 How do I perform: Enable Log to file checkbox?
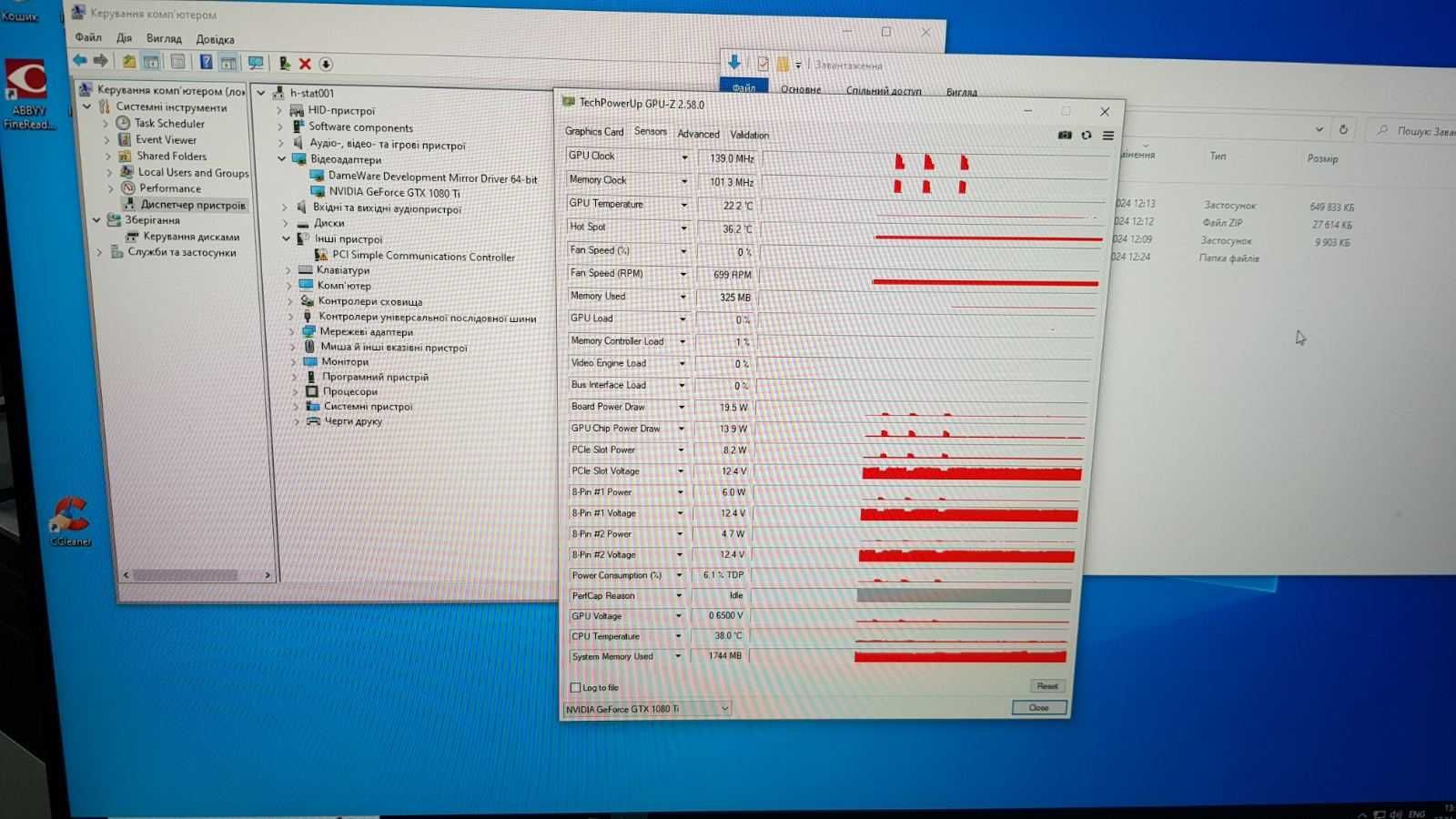tap(575, 687)
